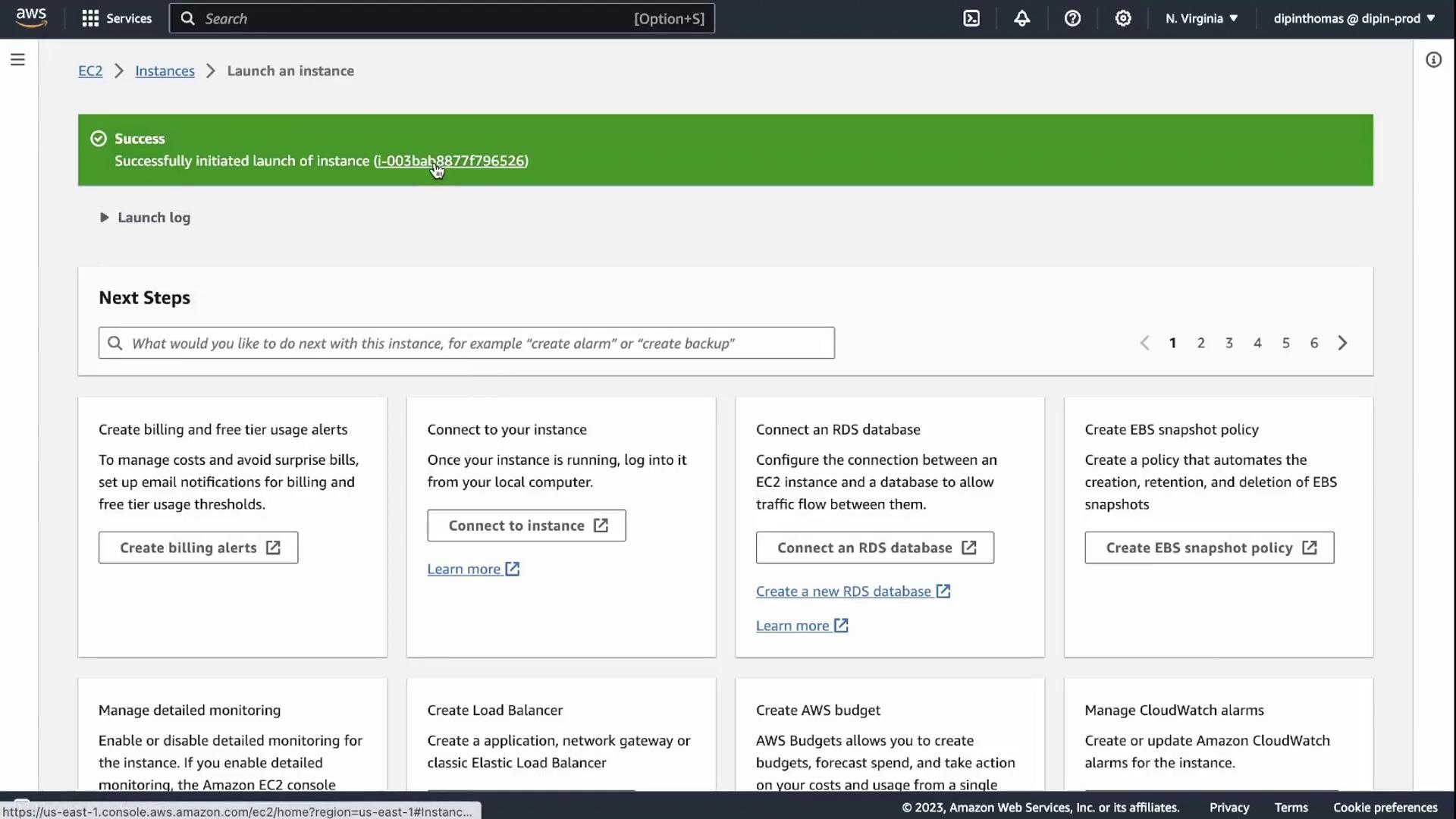Screen dimensions: 1456x819
Task: Click Create EBS snapshot policy button
Action: (1209, 548)
